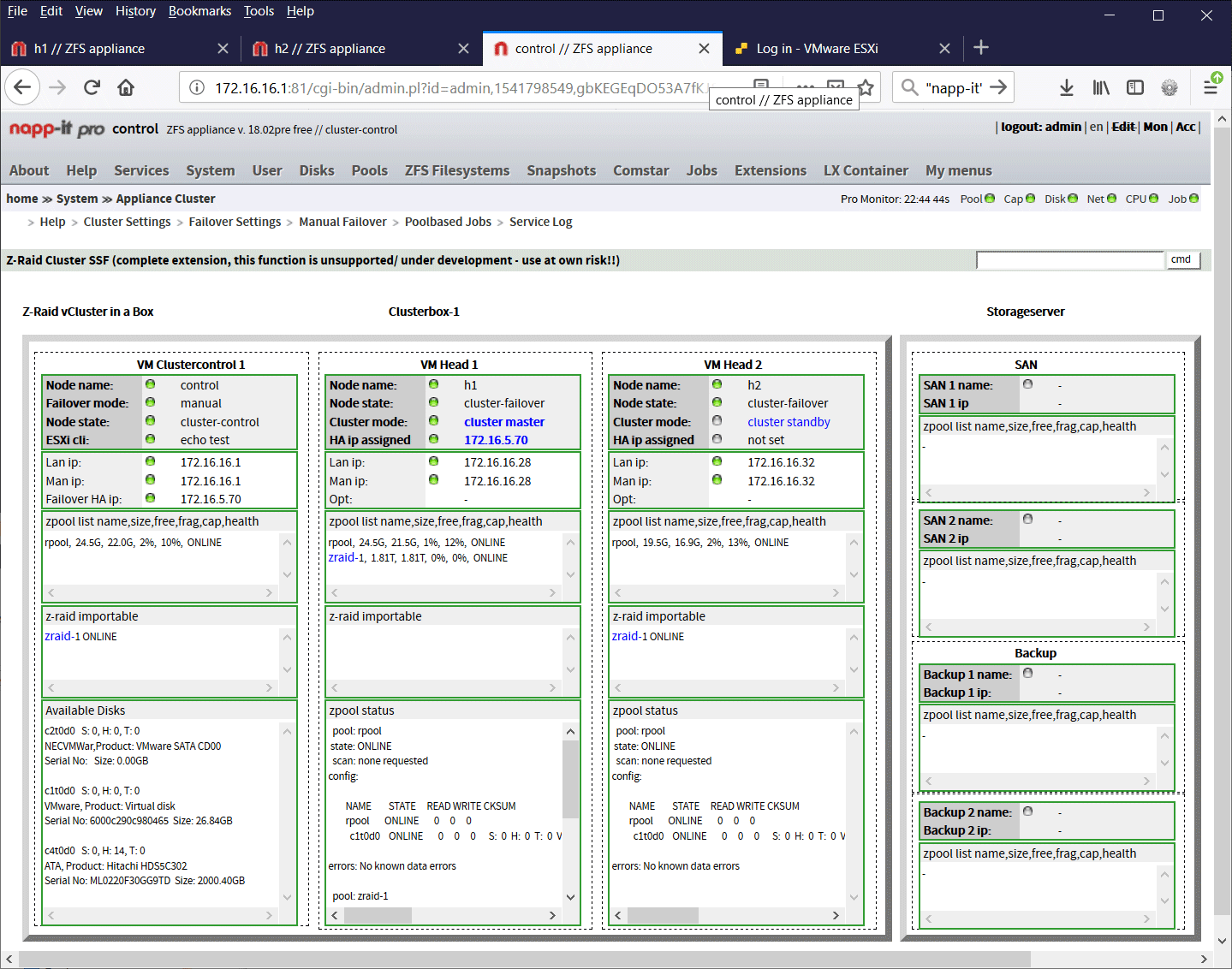1232x969 pixels.
Task: Open the cluster standby link for h2
Action: click(x=789, y=421)
